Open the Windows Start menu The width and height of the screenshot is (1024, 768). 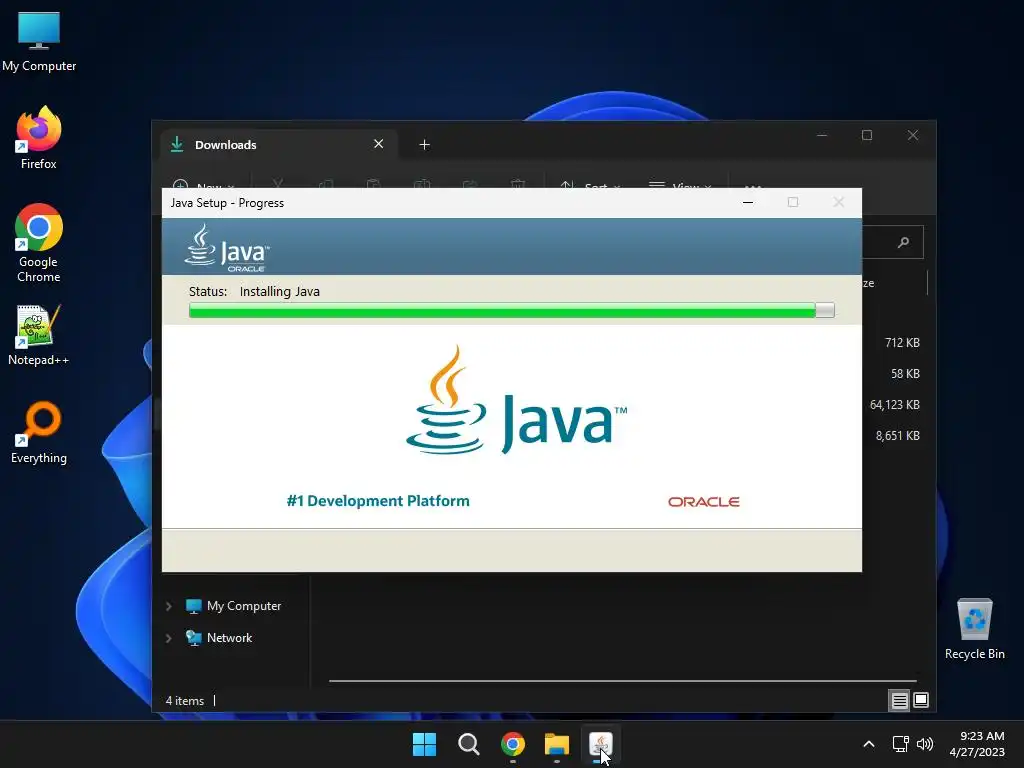click(424, 744)
